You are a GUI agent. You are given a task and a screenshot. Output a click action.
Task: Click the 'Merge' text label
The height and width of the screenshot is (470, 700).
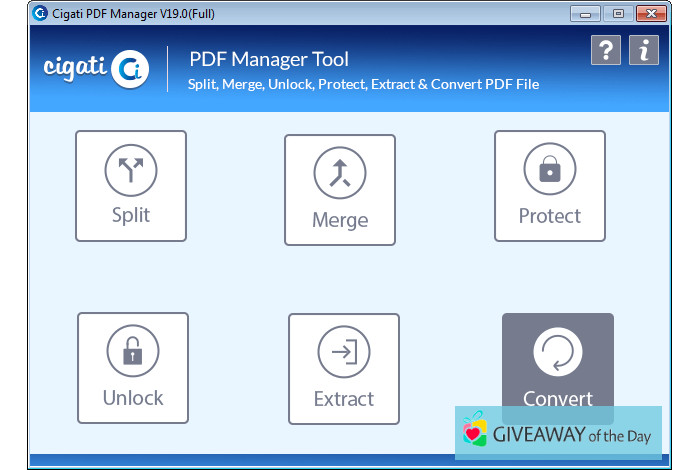coord(340,220)
